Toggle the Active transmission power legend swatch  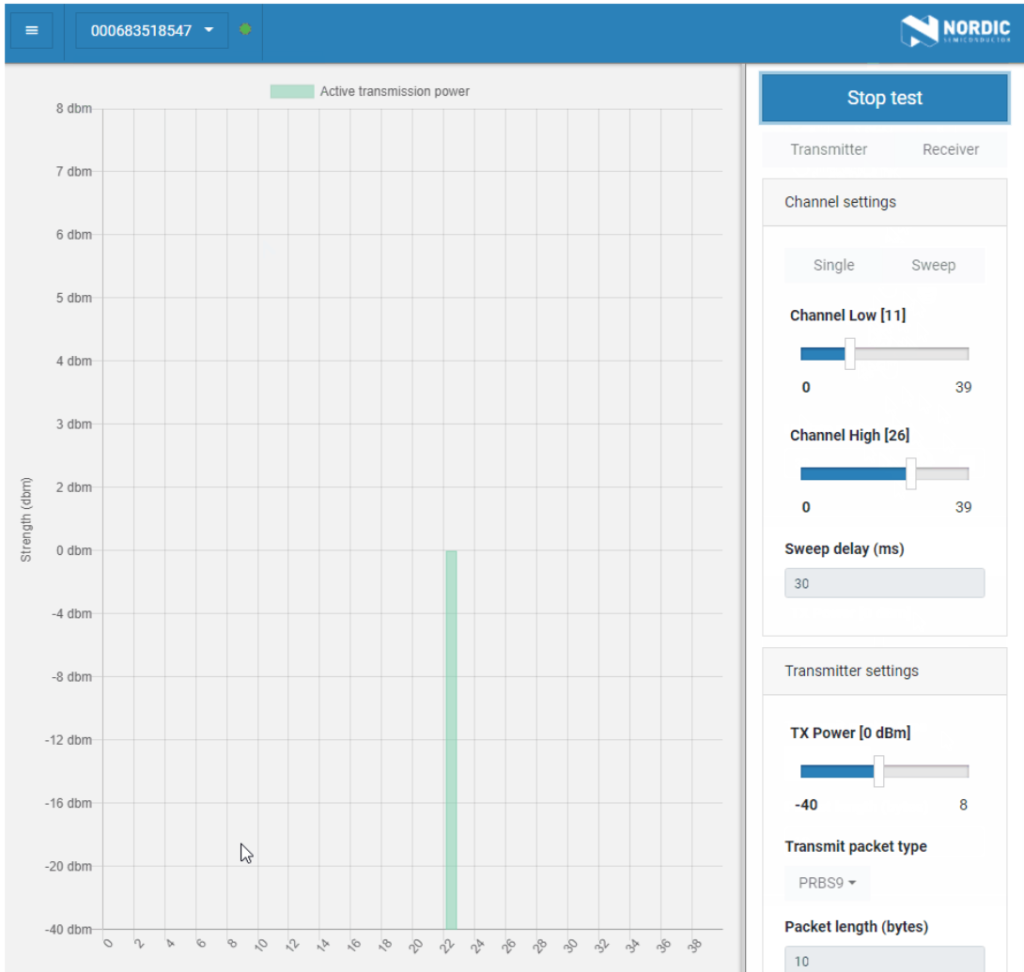click(291, 92)
